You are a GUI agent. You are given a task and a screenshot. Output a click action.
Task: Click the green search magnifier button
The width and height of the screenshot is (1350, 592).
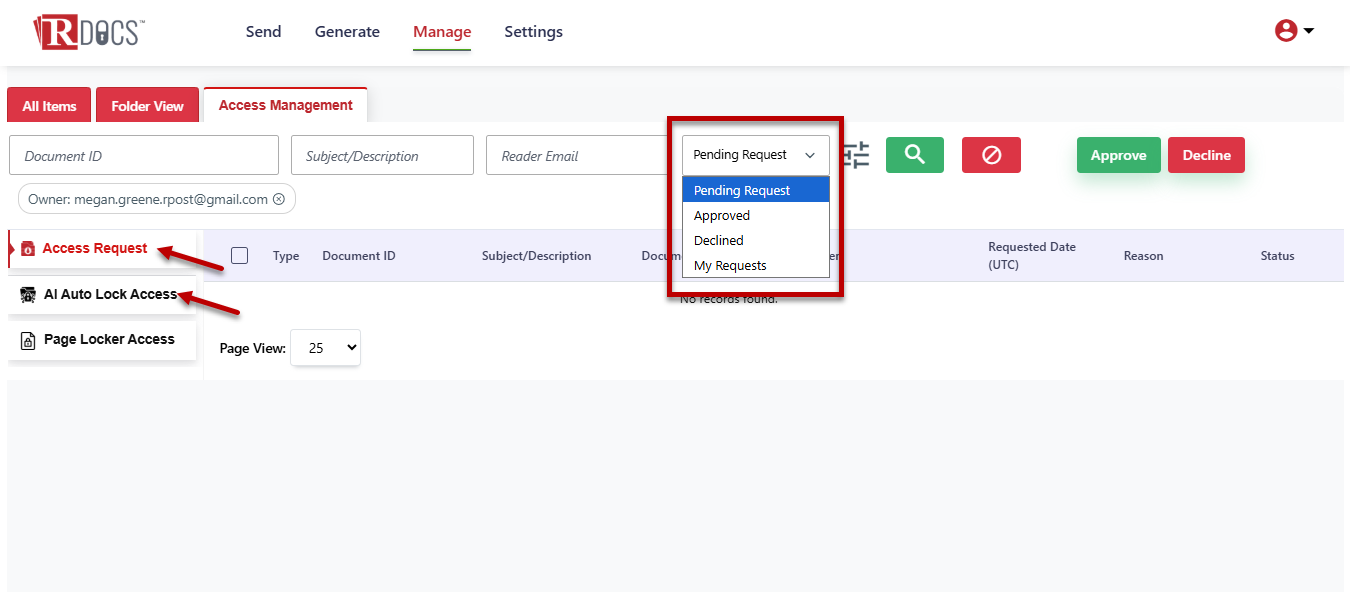[x=914, y=155]
